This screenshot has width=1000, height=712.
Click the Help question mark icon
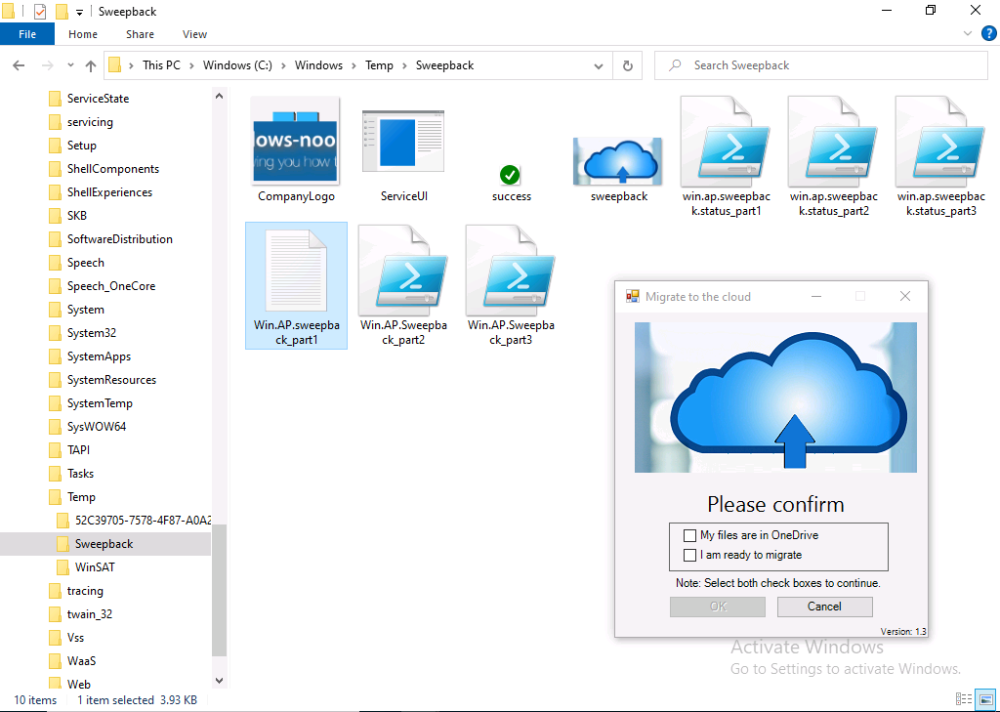coord(989,33)
